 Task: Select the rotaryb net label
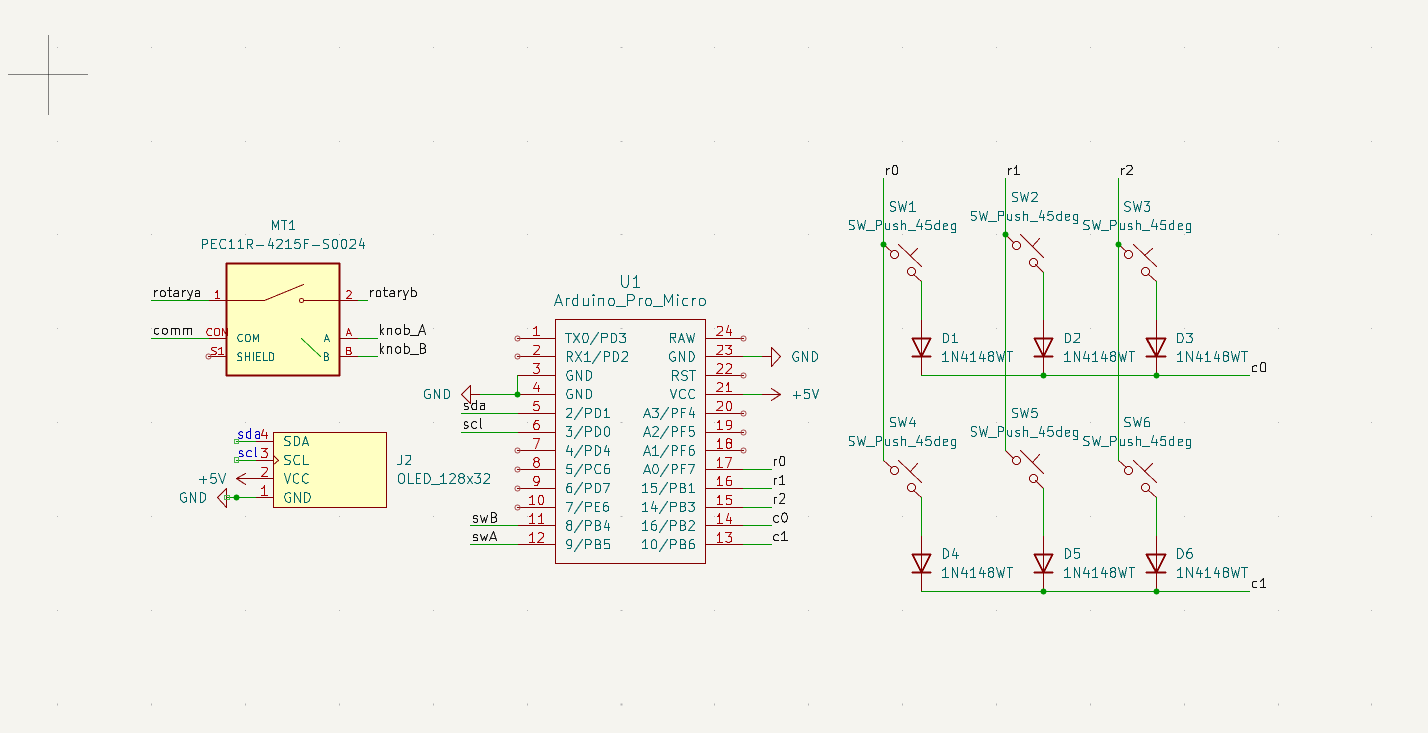tap(393, 293)
